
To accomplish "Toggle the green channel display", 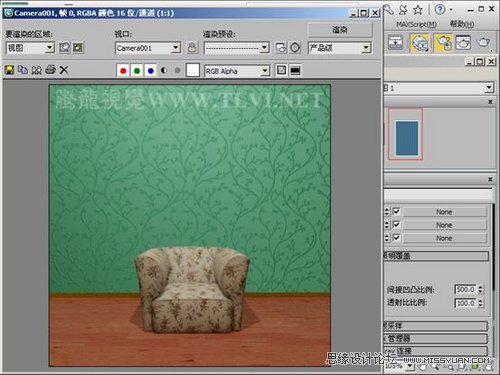I will click(x=137, y=71).
